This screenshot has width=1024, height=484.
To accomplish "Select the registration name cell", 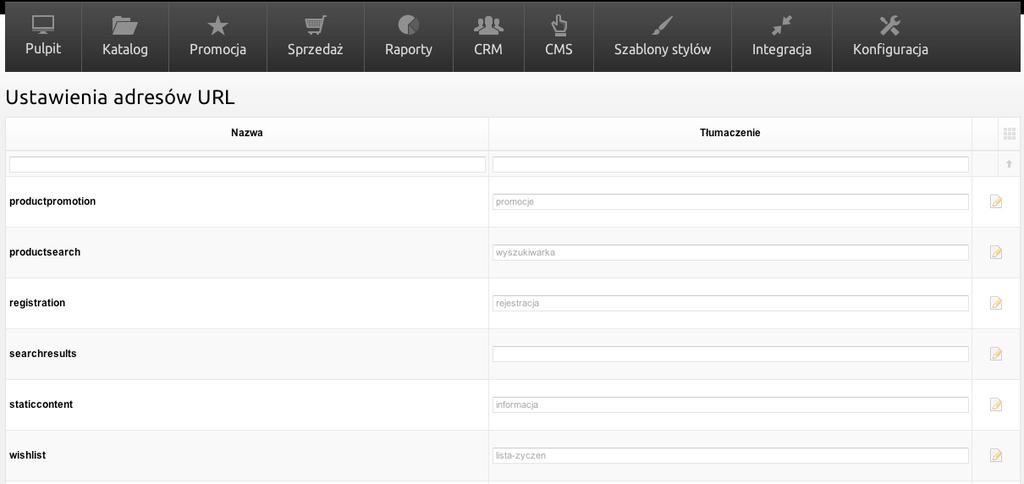I will [x=247, y=303].
